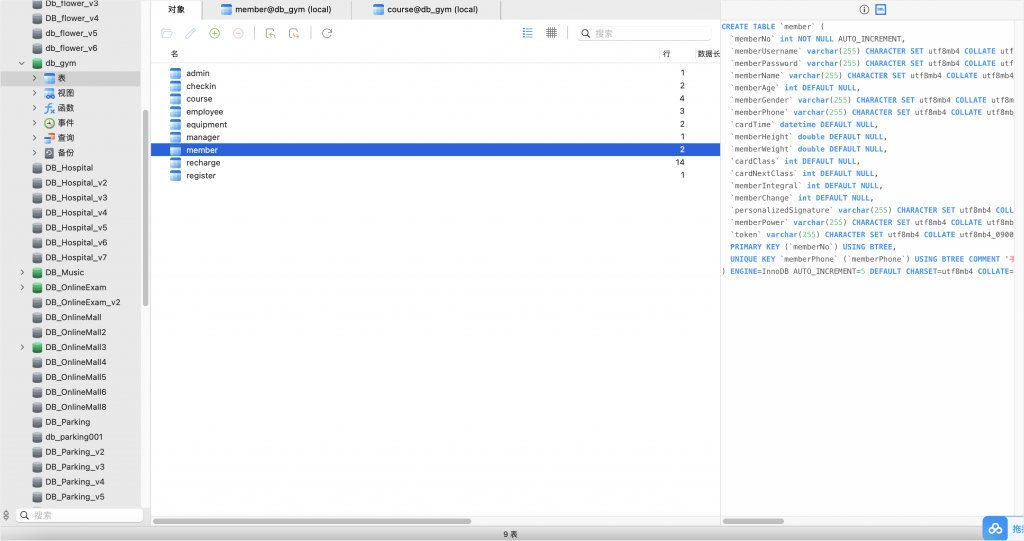
Task: Click the Open Table folder icon
Action: click(166, 33)
